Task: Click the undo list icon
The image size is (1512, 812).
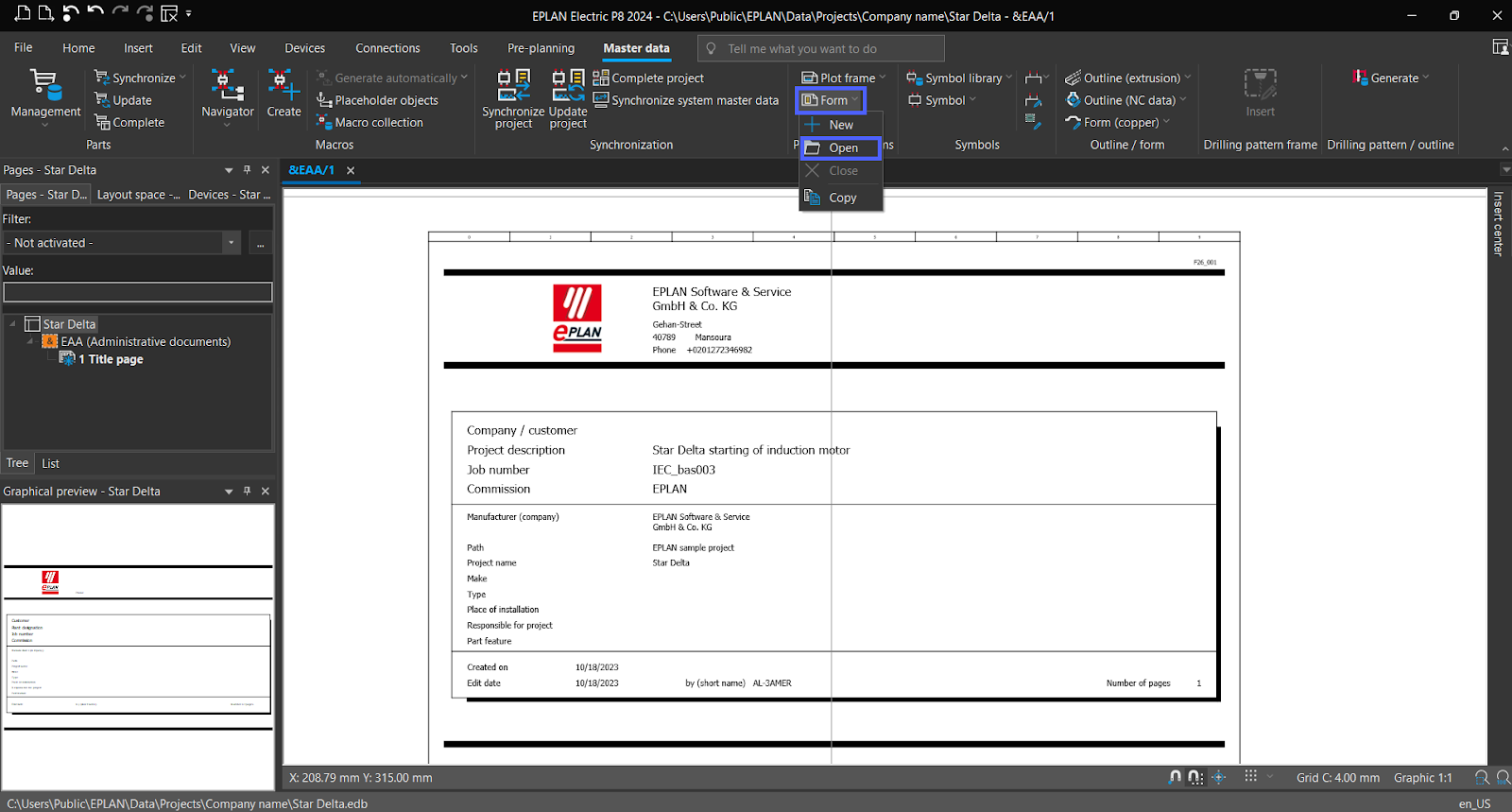Action: coord(71,13)
